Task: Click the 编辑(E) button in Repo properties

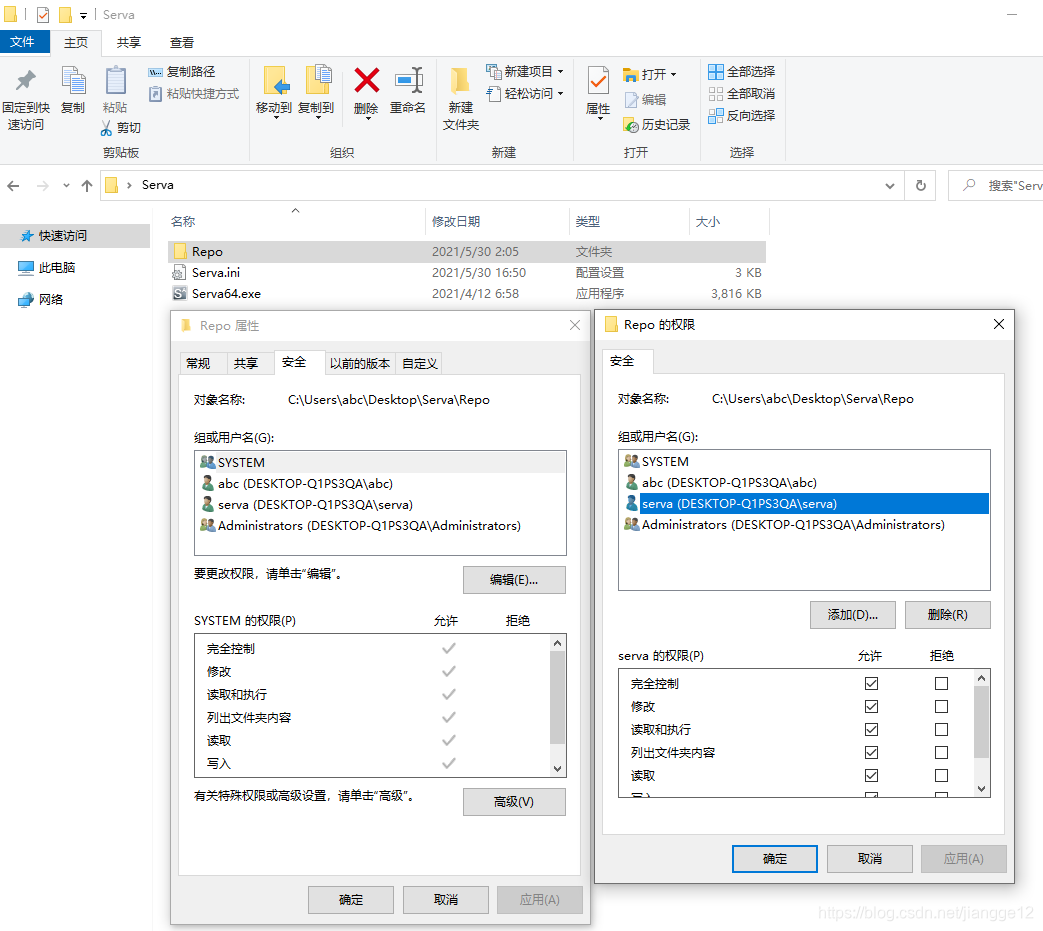Action: click(x=514, y=580)
